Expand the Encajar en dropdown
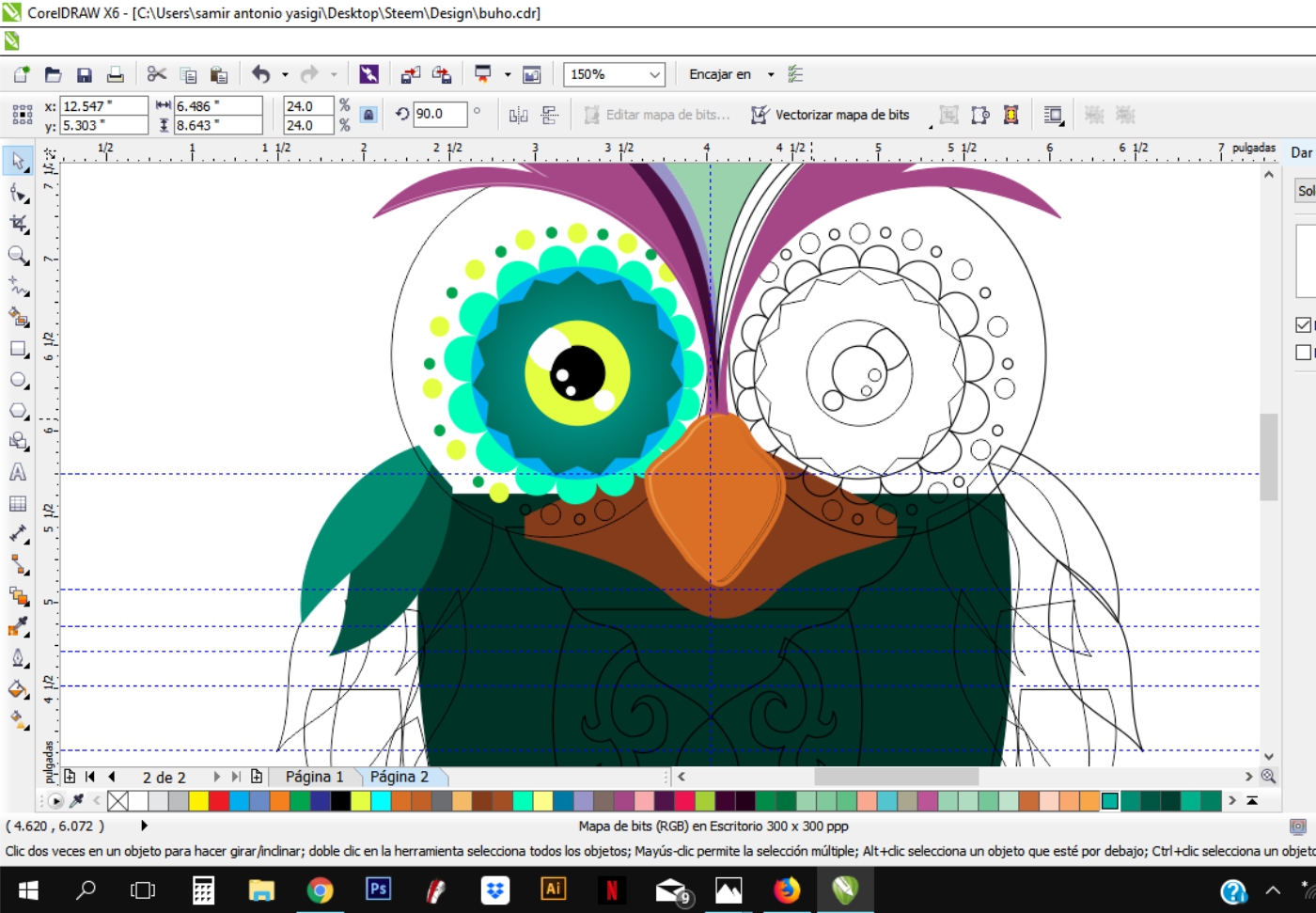 click(x=771, y=74)
